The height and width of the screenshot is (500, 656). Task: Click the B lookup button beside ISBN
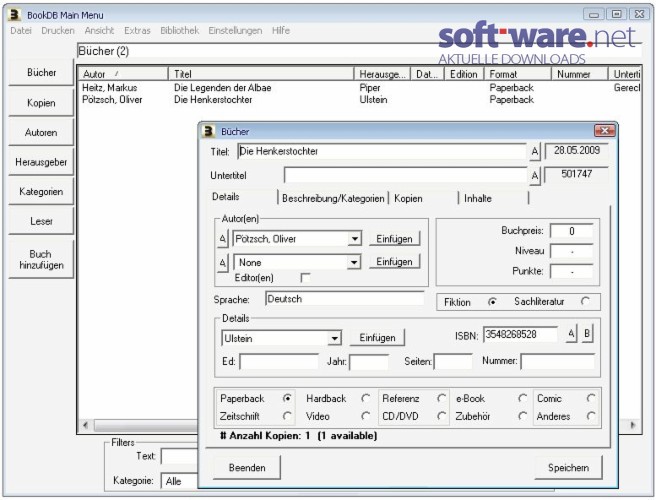coord(587,333)
